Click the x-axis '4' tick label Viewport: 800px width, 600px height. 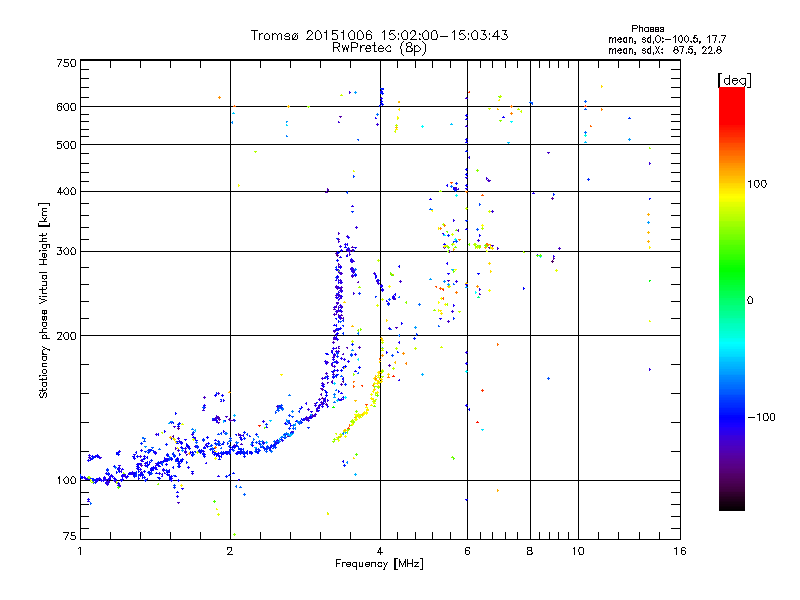(380, 551)
